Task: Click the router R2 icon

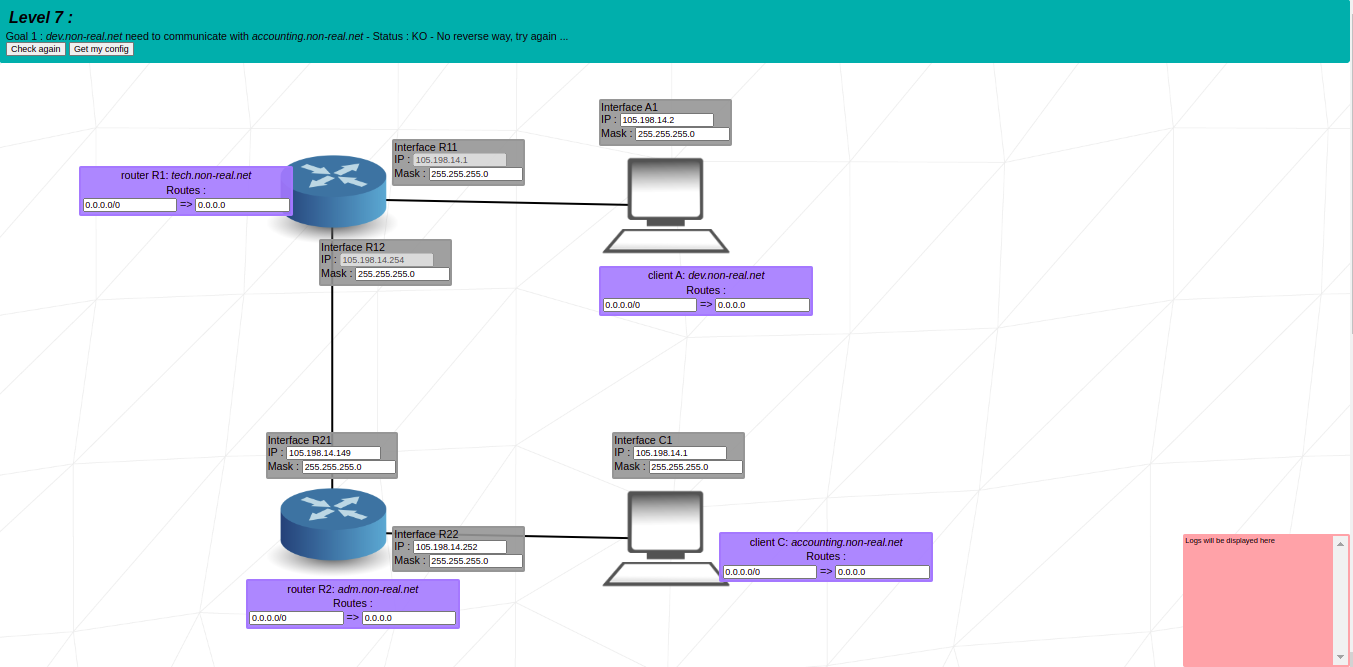Action: (333, 524)
